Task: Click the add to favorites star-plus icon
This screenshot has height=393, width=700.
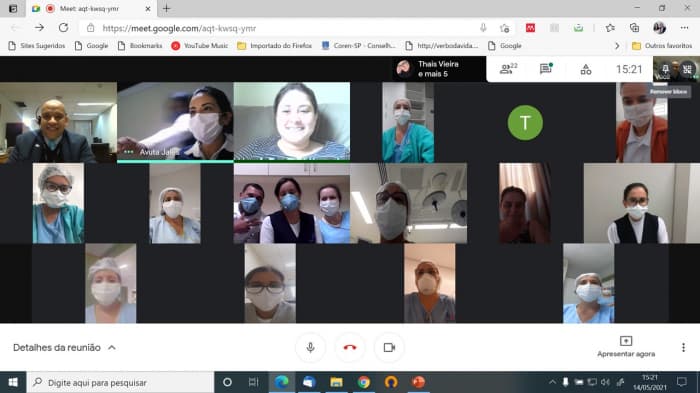Action: click(x=504, y=28)
